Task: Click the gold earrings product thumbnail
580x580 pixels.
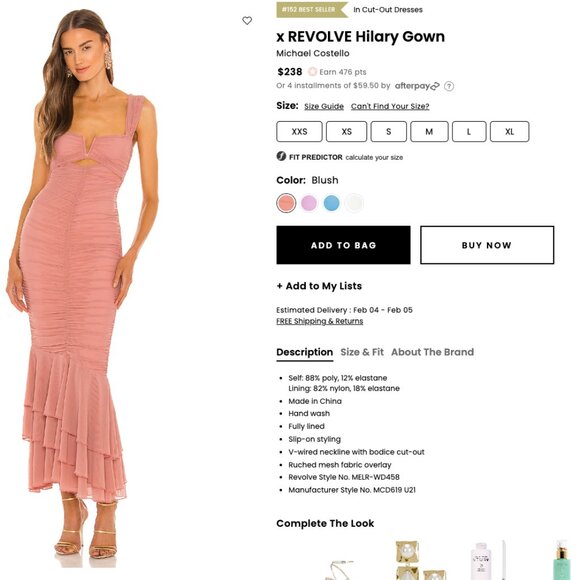Action: pos(416,560)
